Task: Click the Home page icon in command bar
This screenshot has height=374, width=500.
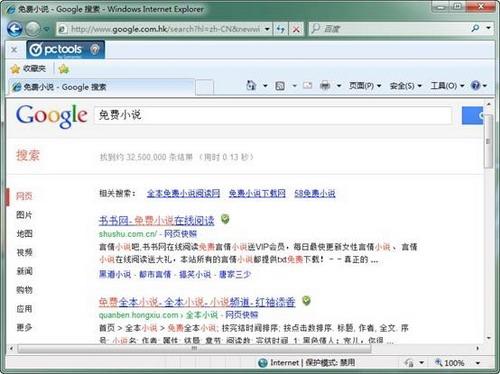Action: click(x=251, y=86)
